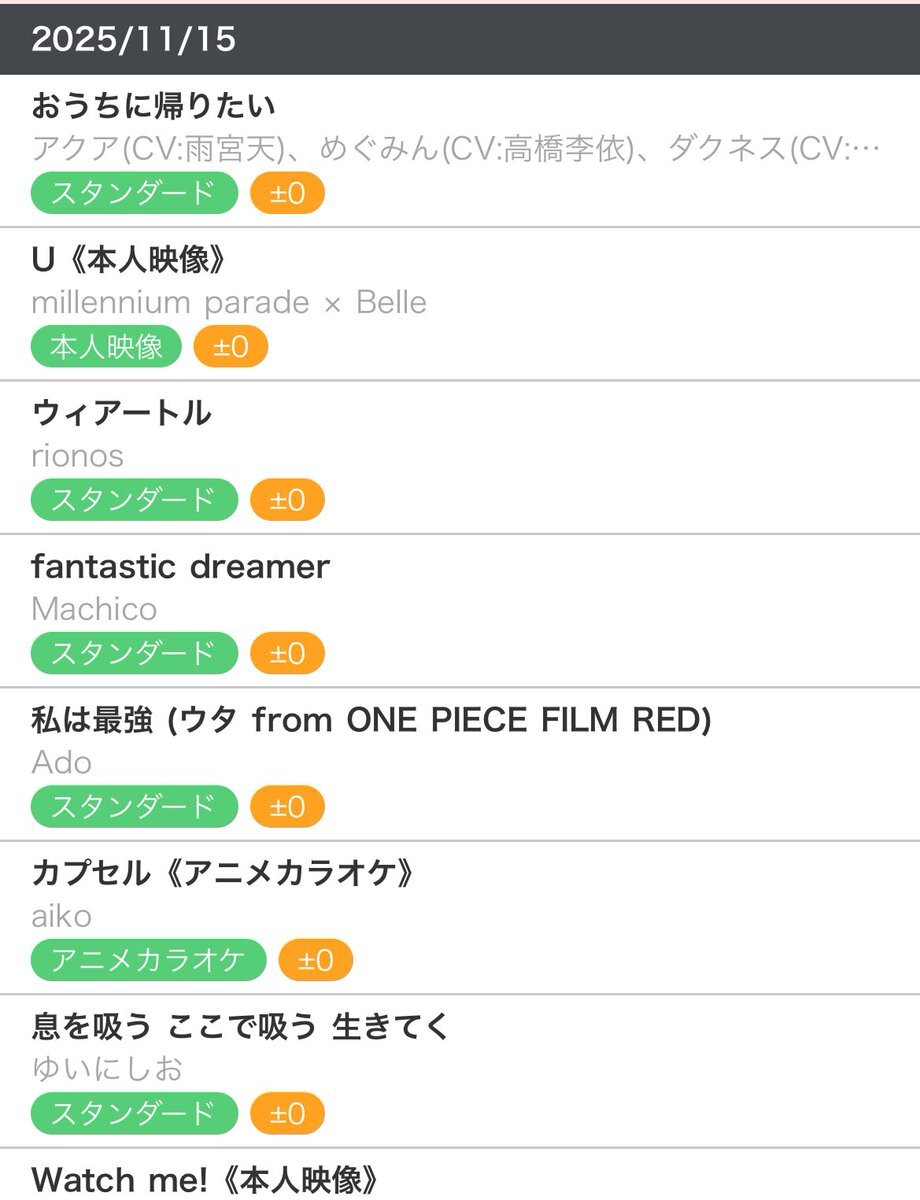Select the artist aiko
Screen dimensions: 920x1200
pyautogui.click(x=62, y=916)
